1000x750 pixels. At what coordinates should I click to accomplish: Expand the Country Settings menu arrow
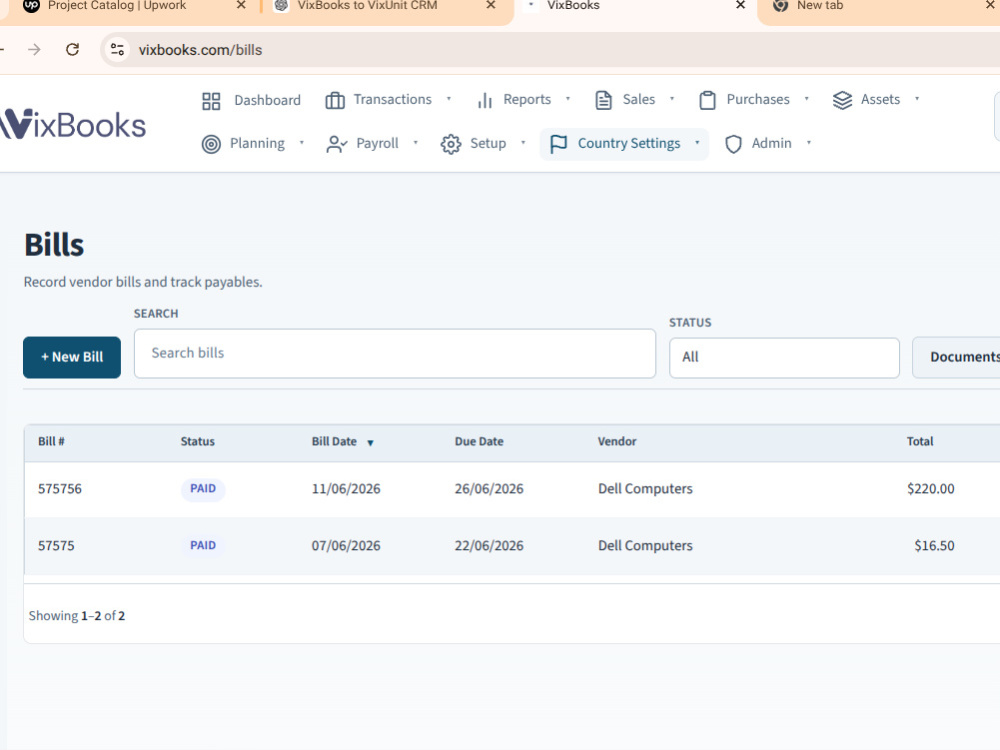tap(697, 143)
